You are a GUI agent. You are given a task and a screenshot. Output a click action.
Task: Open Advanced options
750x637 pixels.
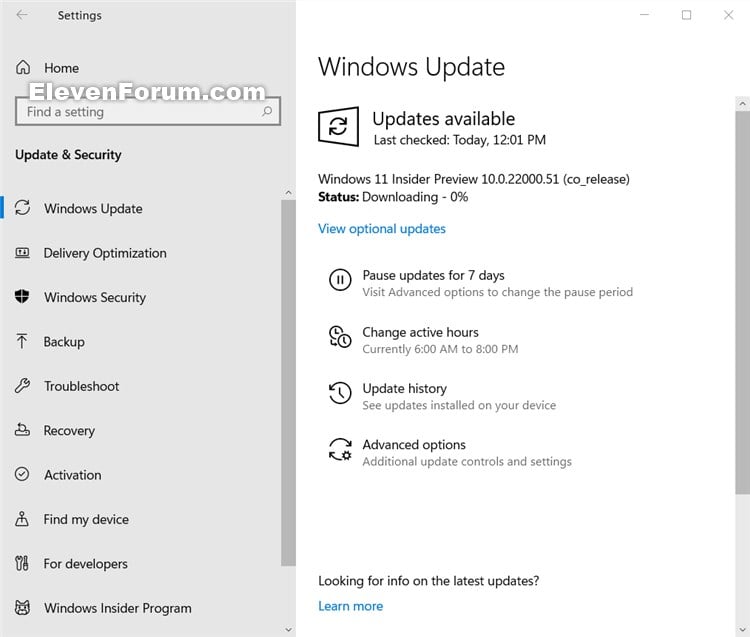[x=414, y=445]
